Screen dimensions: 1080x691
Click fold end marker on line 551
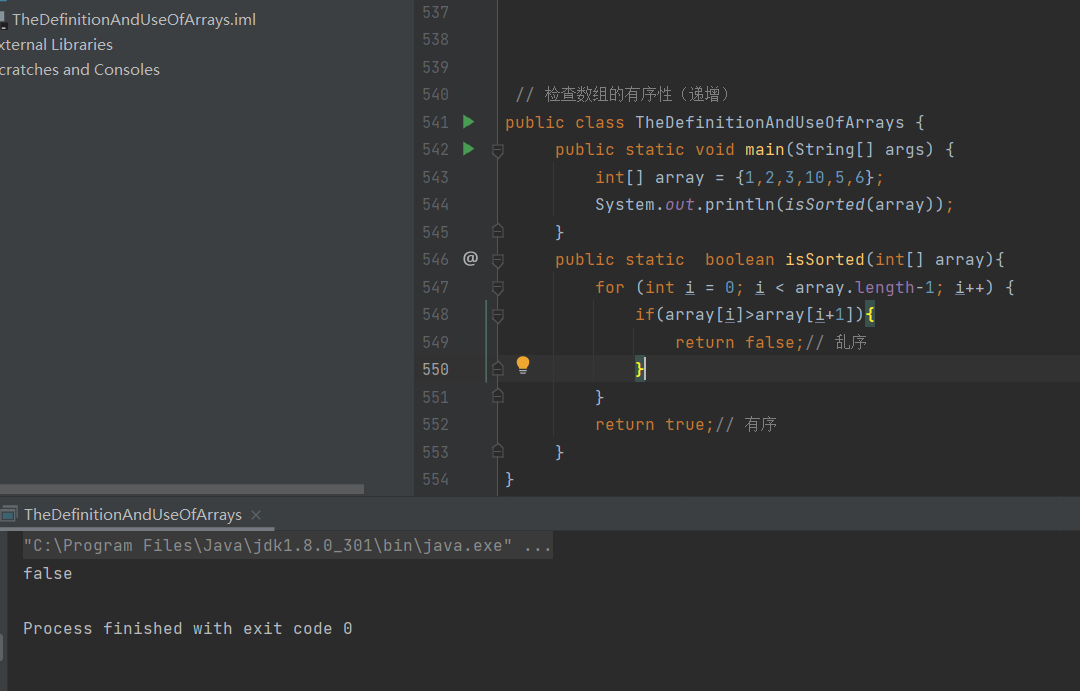click(x=498, y=396)
